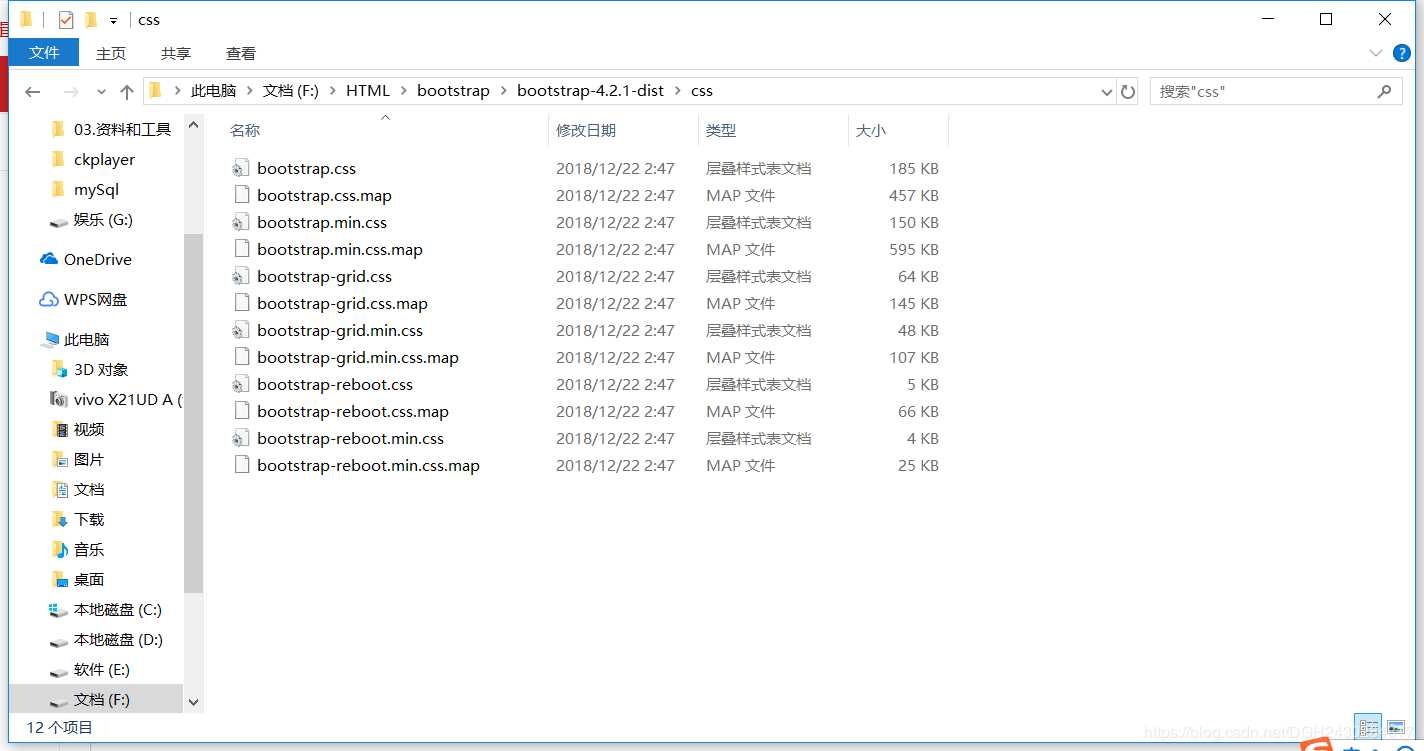Expand chevron after bootstrap in breadcrumb

click(x=503, y=91)
